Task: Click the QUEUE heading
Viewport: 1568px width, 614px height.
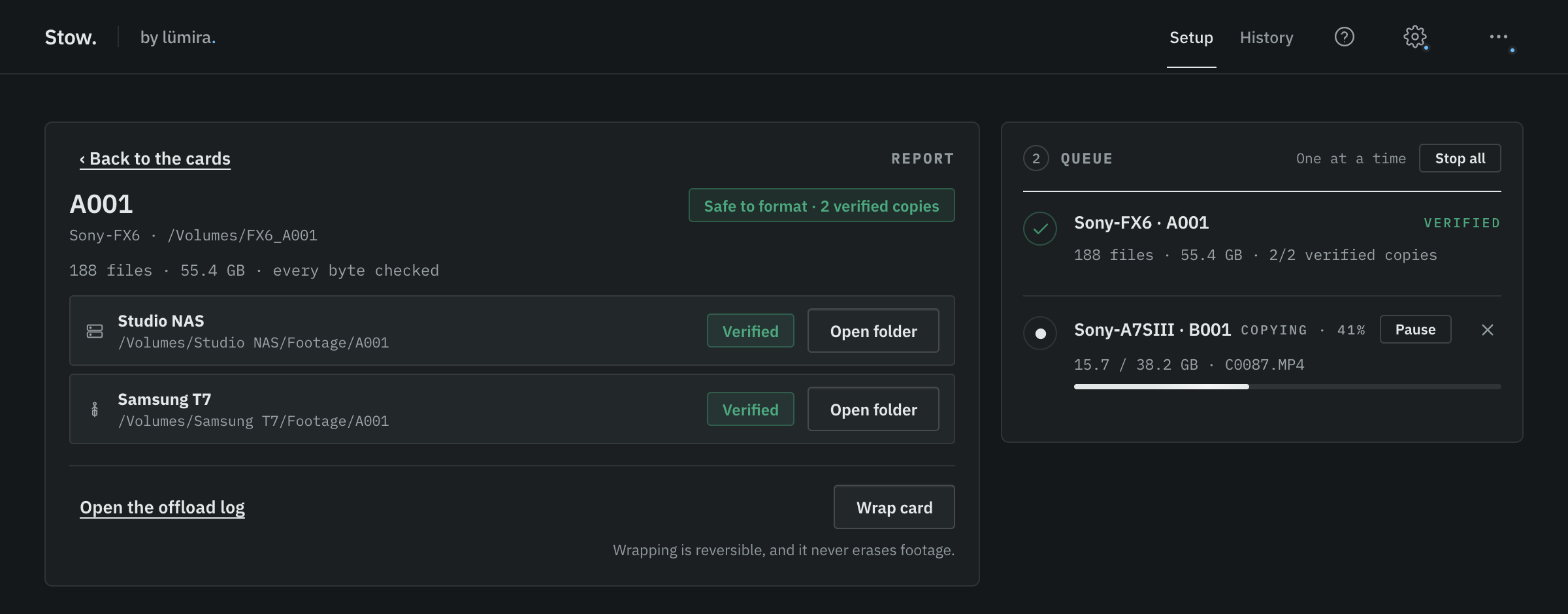Action: pyautogui.click(x=1086, y=159)
